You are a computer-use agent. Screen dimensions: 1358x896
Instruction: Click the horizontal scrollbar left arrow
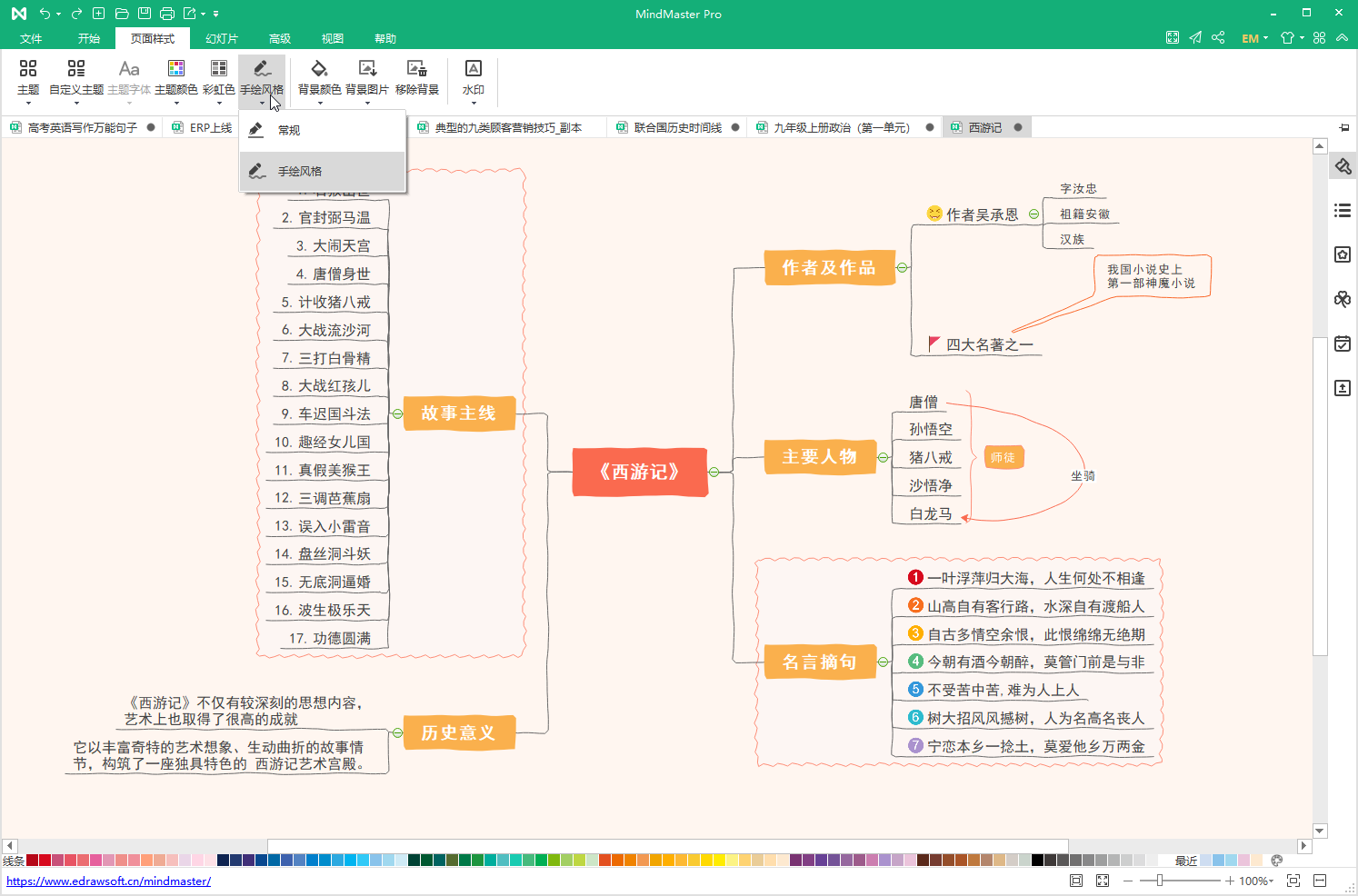[9, 845]
